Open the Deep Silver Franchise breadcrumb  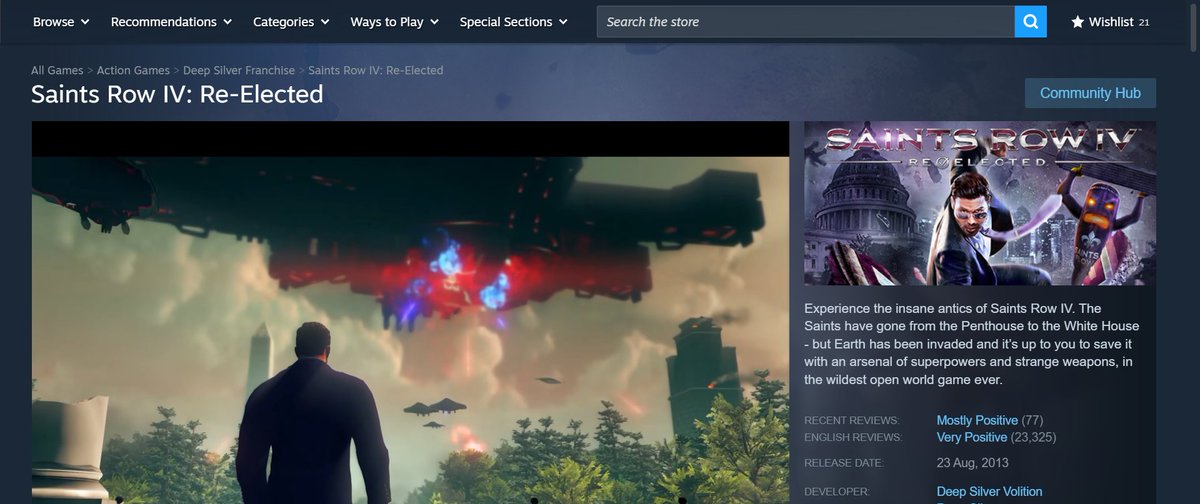[239, 70]
